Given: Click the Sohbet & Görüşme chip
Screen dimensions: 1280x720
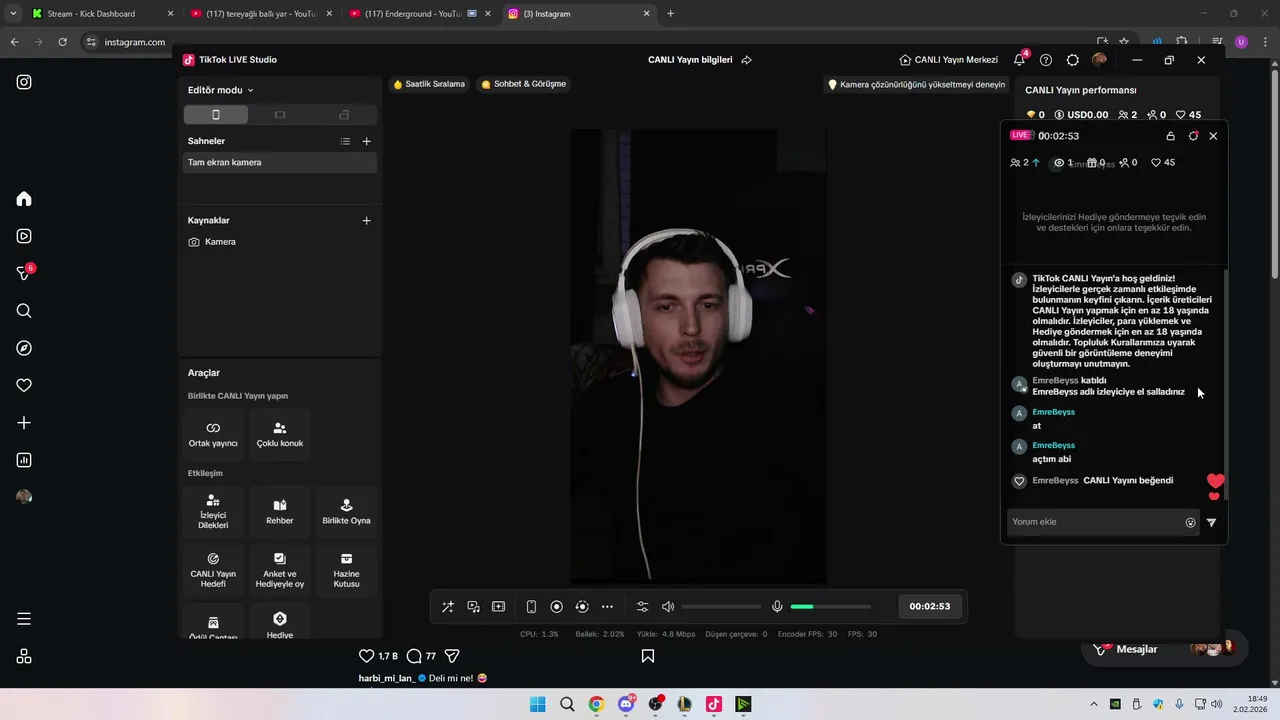Looking at the screenshot, I should coord(523,84).
